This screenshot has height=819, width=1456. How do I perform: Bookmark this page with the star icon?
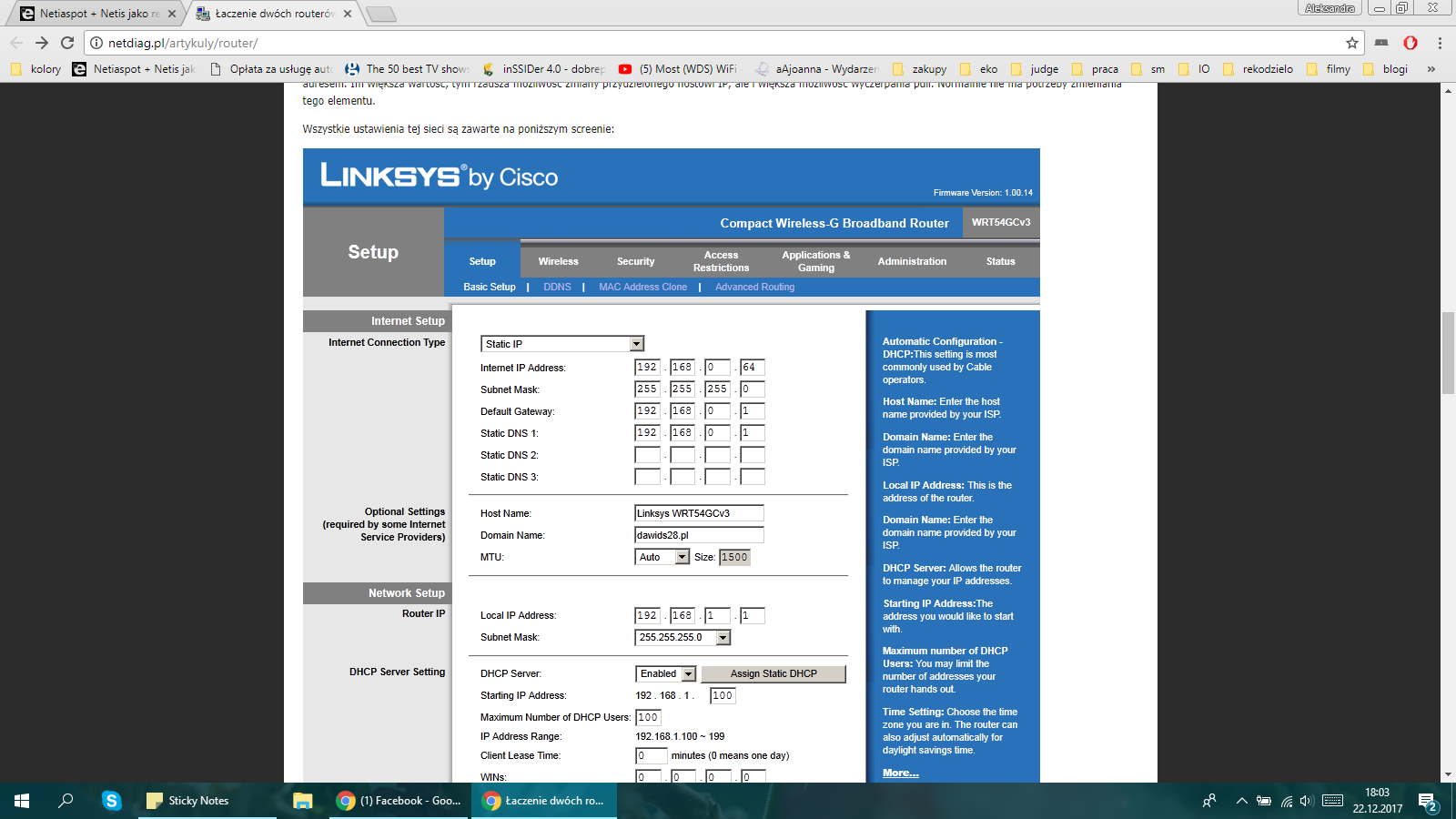click(x=1352, y=43)
